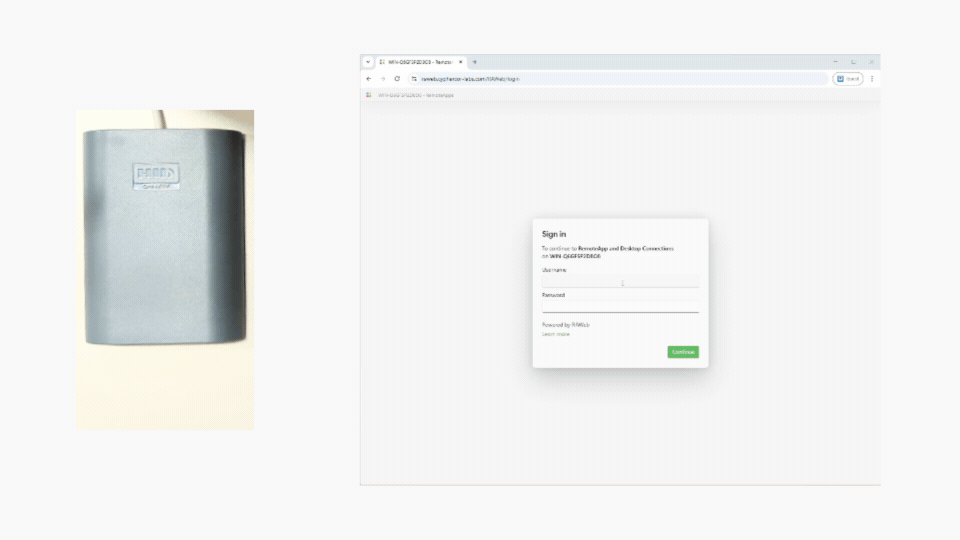The width and height of the screenshot is (960, 540).
Task: Open a new browser tab
Action: 475,62
